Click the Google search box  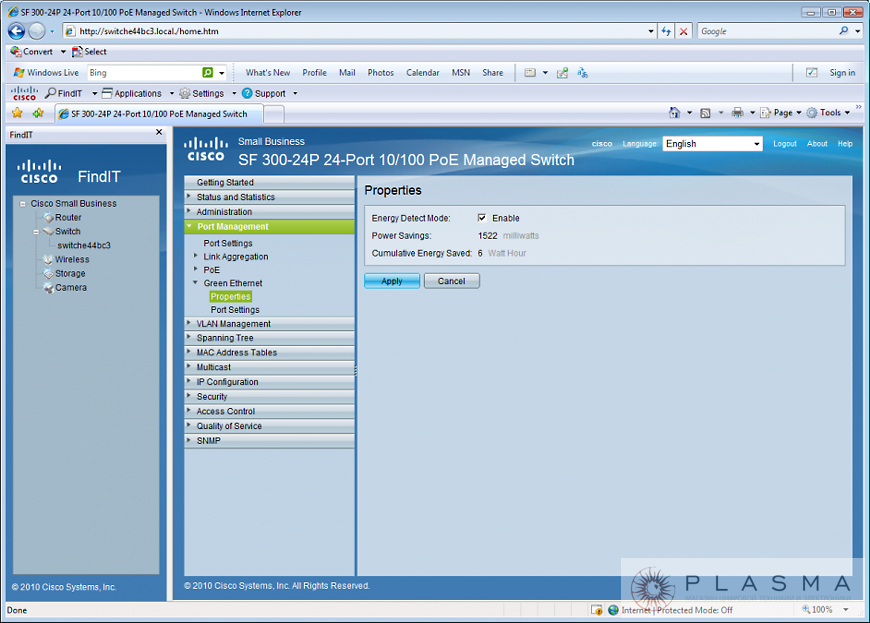click(768, 31)
